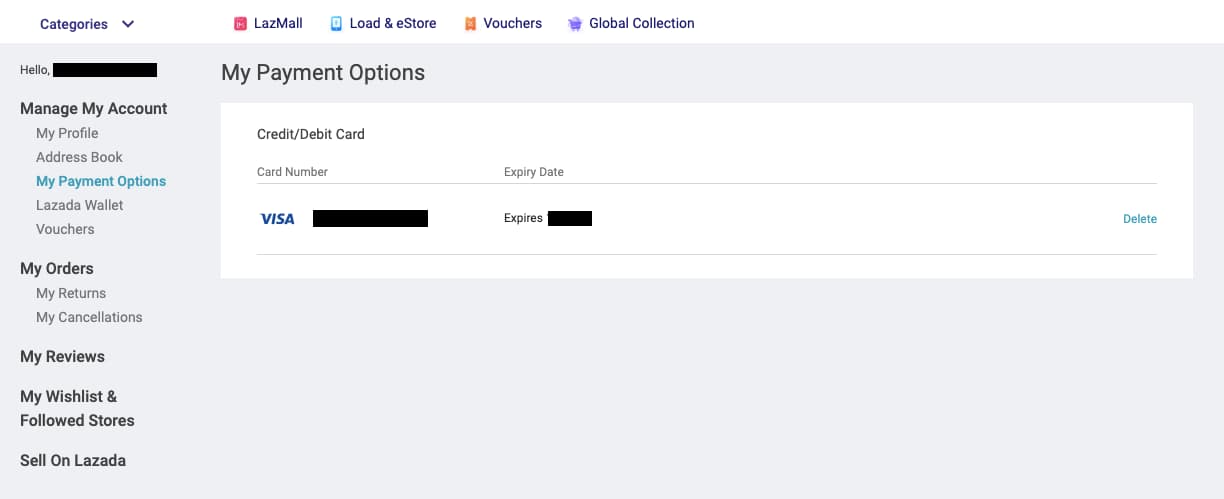Screen dimensions: 1224x499
Task: Open My Wishlist & Followed Stores
Action: [x=77, y=408]
